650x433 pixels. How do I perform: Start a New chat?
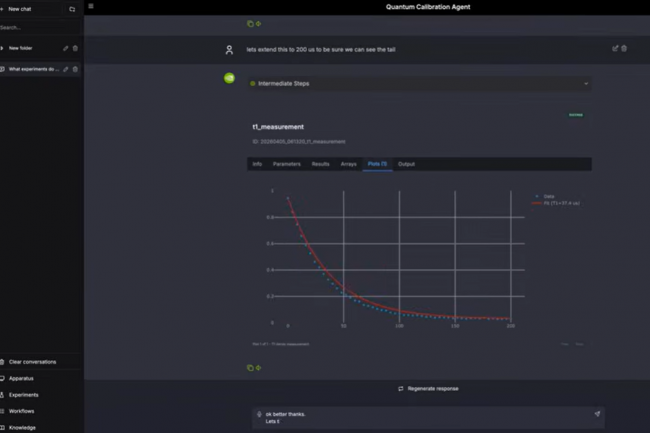[x=20, y=9]
